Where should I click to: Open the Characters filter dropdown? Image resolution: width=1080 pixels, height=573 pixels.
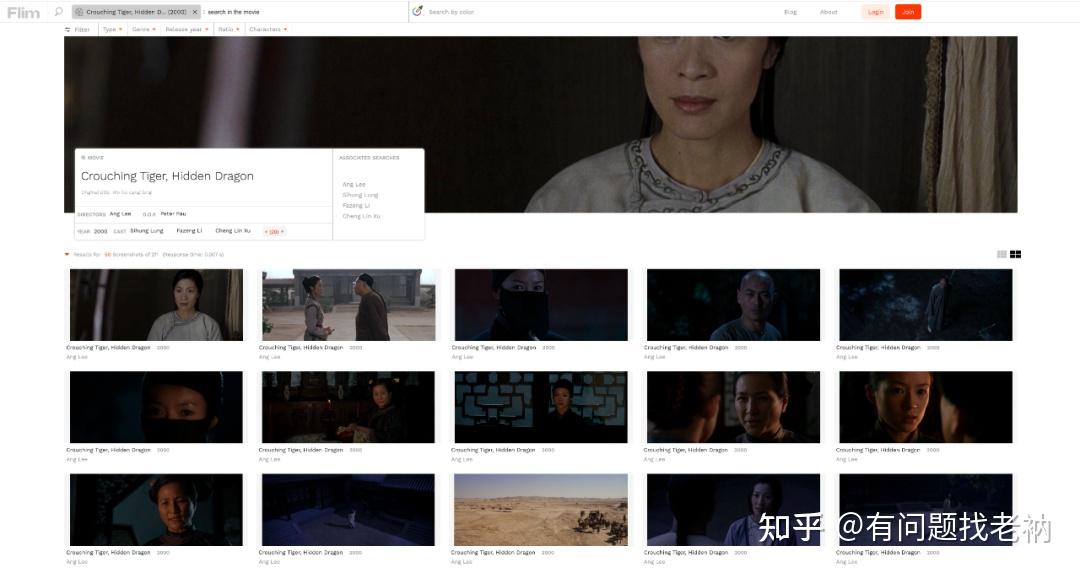point(268,30)
